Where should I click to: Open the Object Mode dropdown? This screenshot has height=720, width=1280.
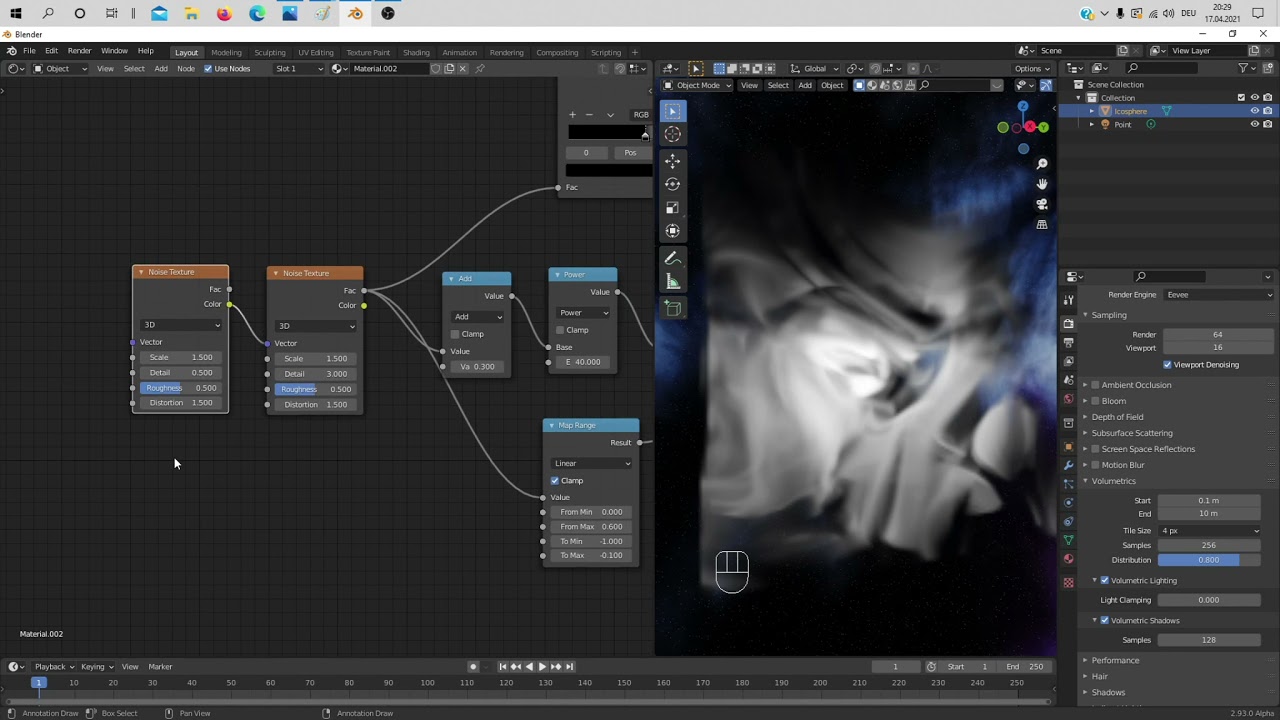pos(698,85)
